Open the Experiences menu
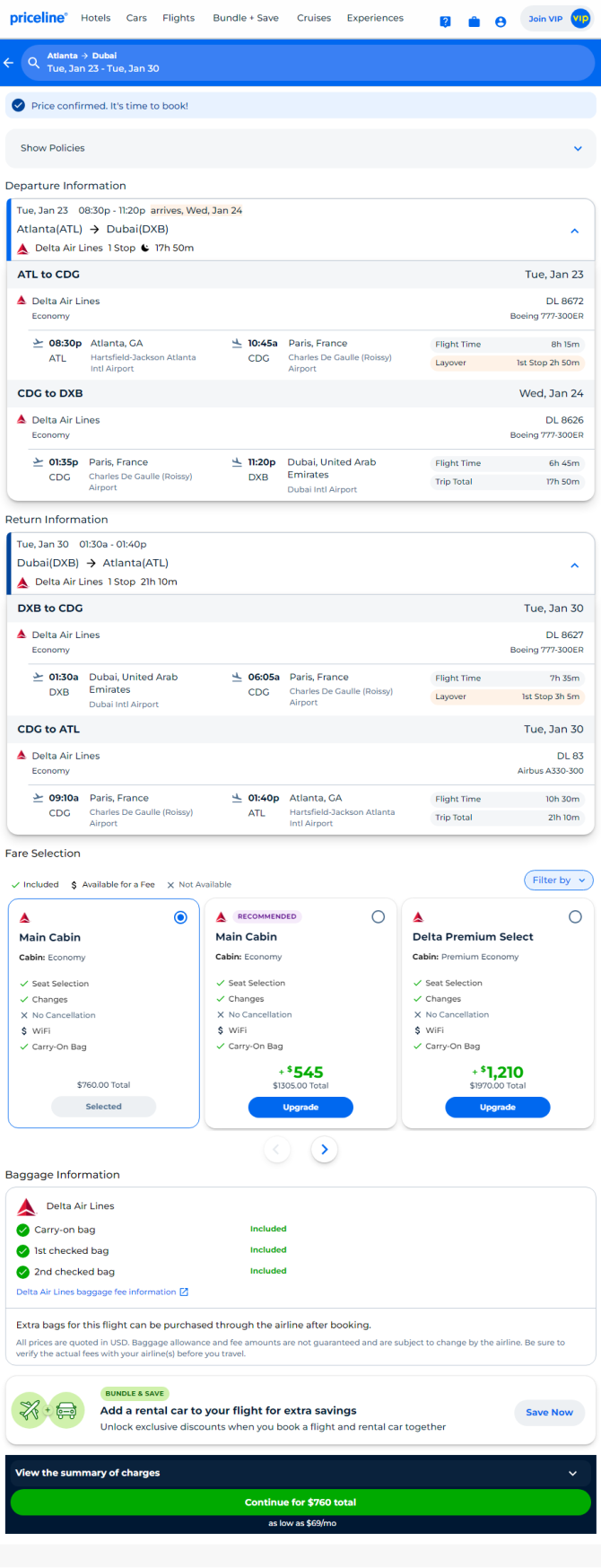Image resolution: width=601 pixels, height=1568 pixels. 375,18
